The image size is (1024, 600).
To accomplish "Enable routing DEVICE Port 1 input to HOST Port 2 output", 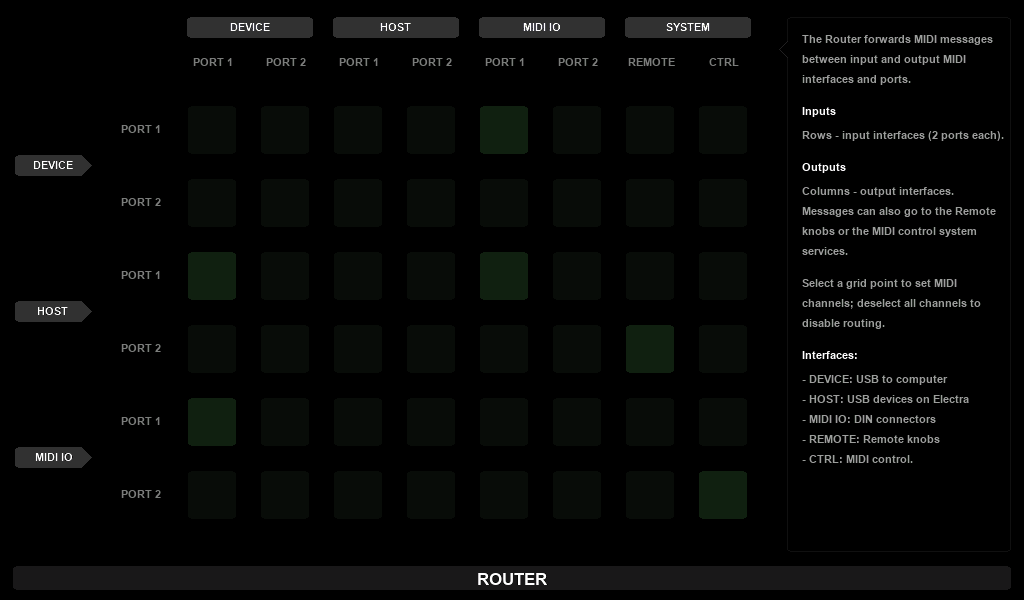I will pos(431,130).
